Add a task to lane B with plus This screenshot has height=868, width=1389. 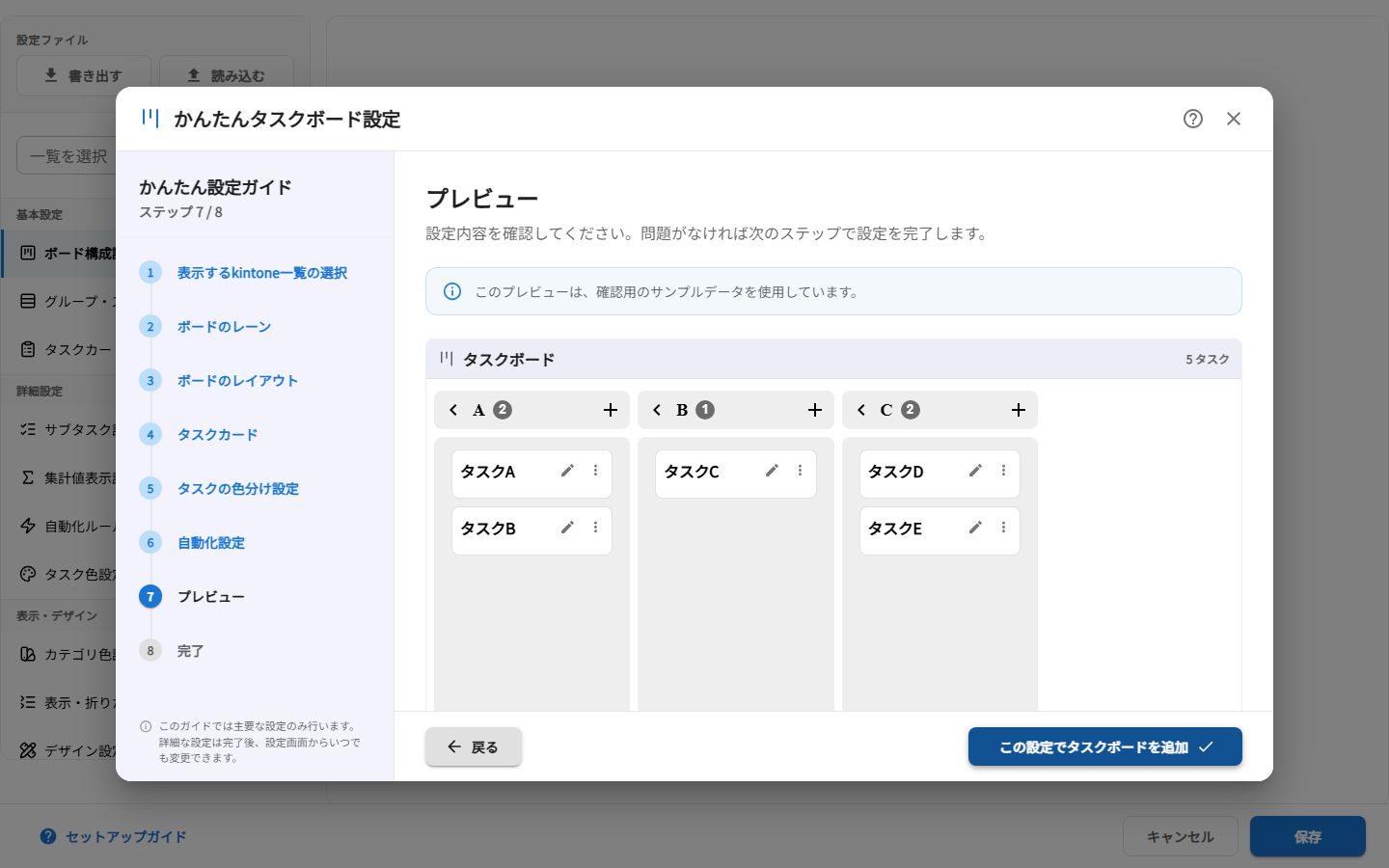coord(815,410)
